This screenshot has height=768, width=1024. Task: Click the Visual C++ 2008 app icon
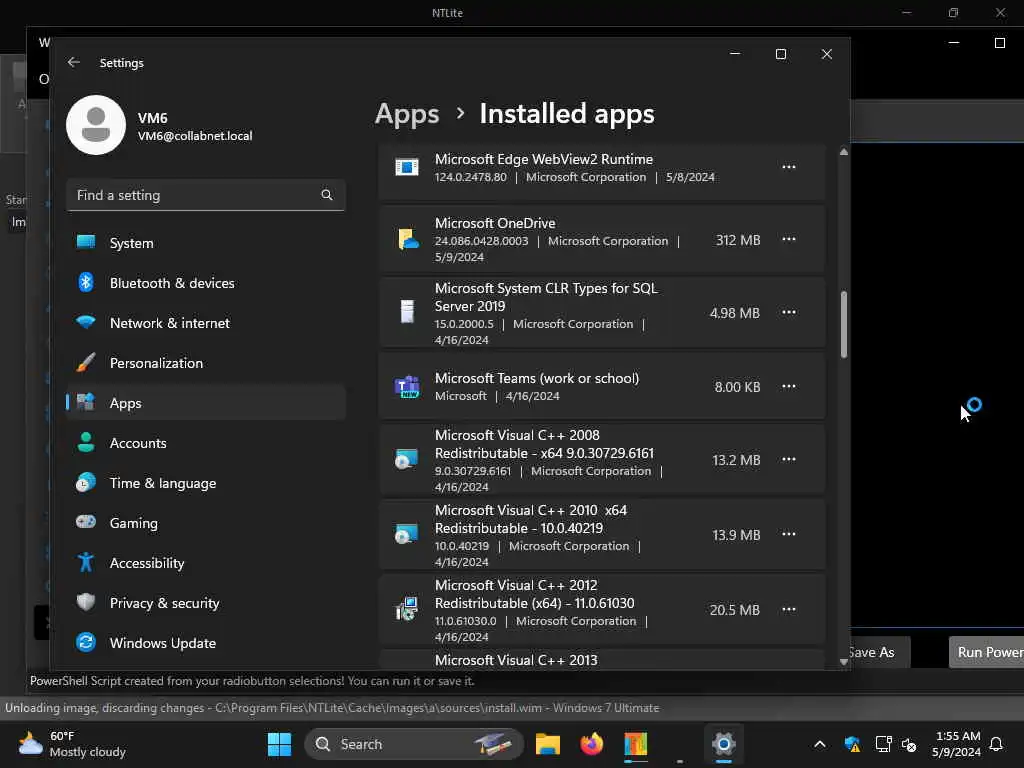tap(406, 459)
